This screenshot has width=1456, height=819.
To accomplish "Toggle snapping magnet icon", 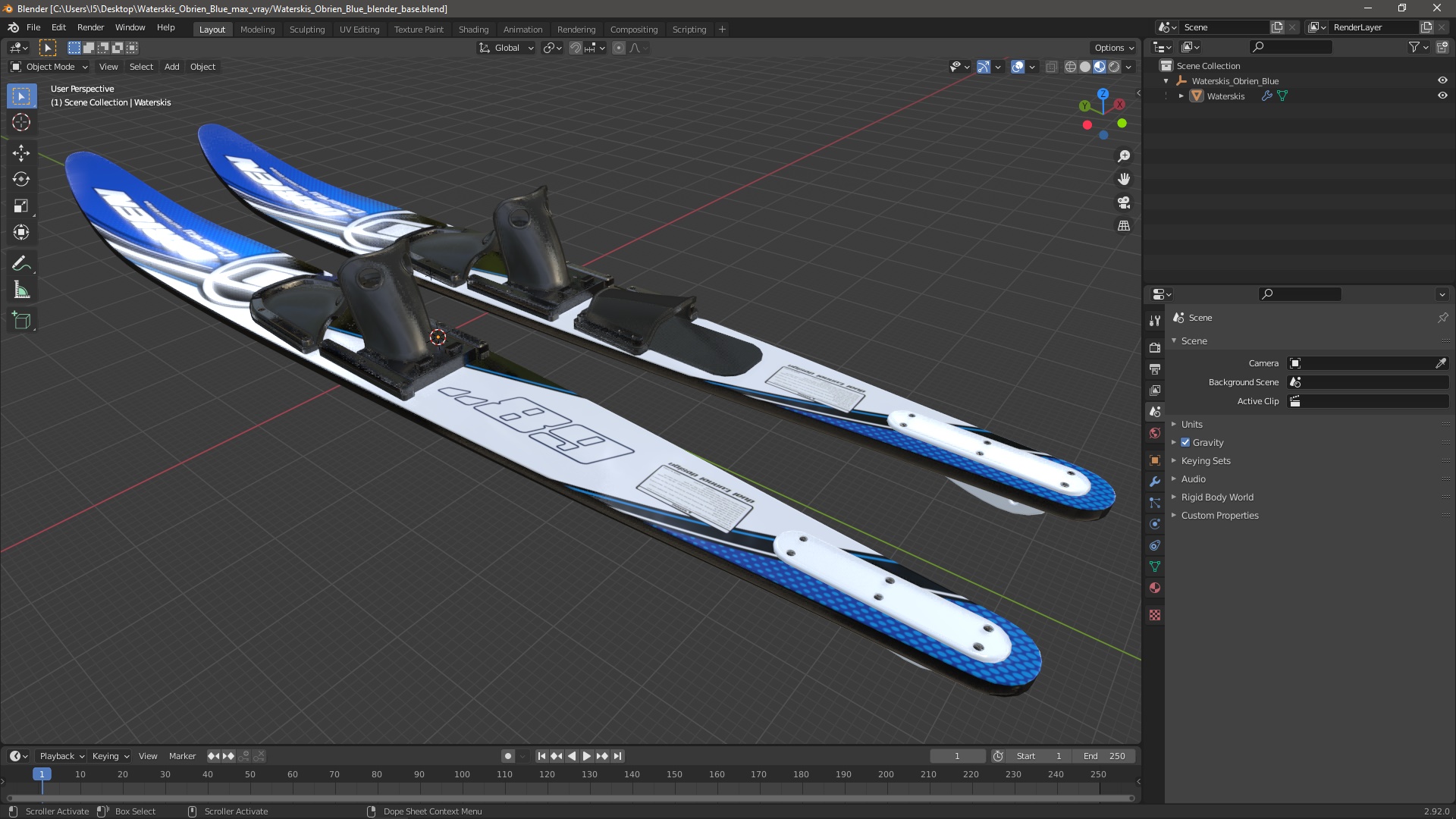I will (576, 48).
